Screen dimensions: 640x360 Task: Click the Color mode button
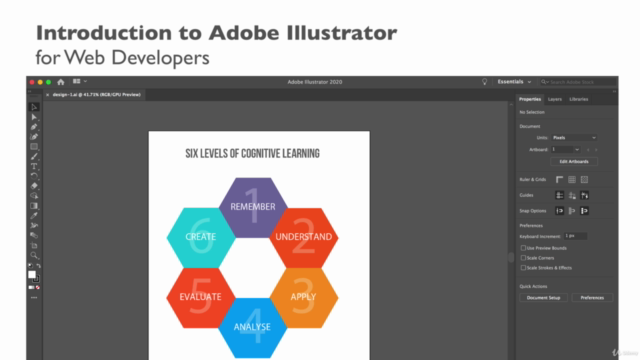point(31,287)
